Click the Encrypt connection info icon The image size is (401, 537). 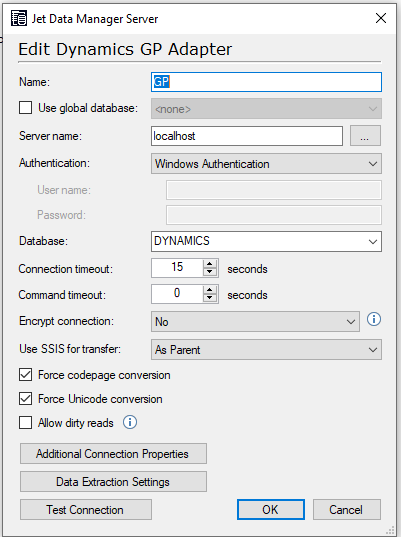pyautogui.click(x=374, y=319)
